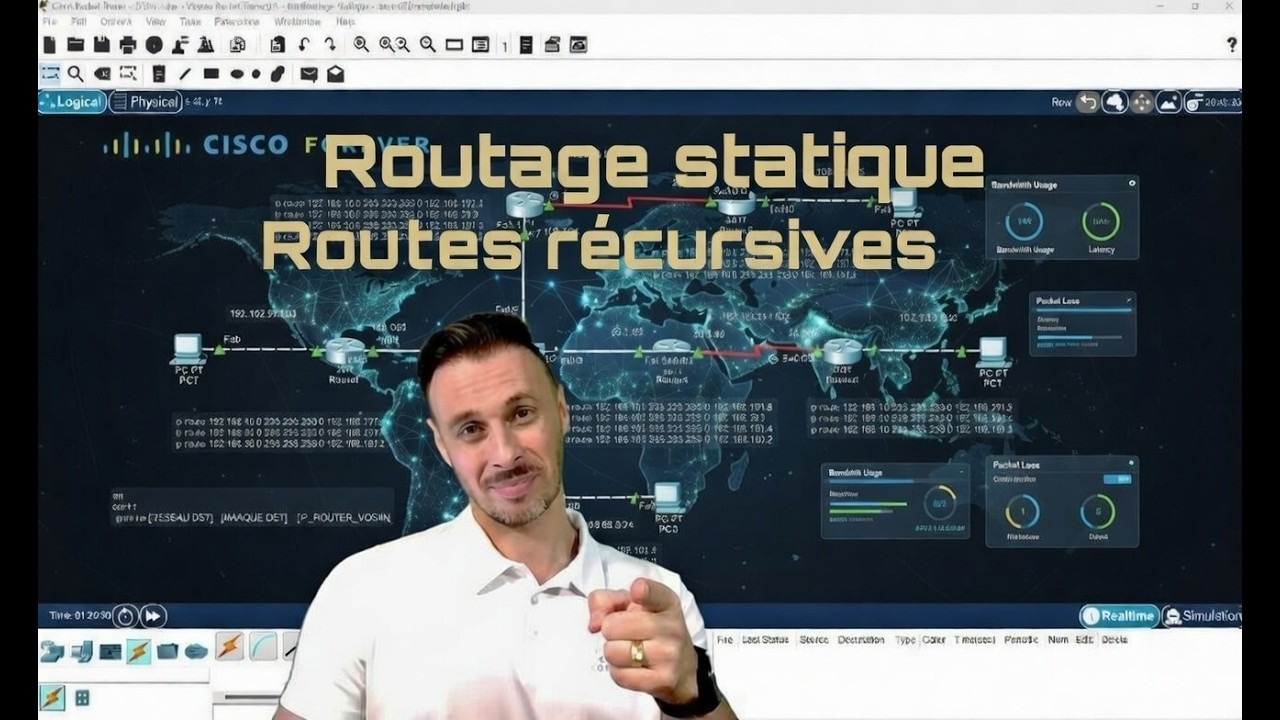This screenshot has width=1280, height=720.
Task: Select the Place Note tool
Action: 158,73
